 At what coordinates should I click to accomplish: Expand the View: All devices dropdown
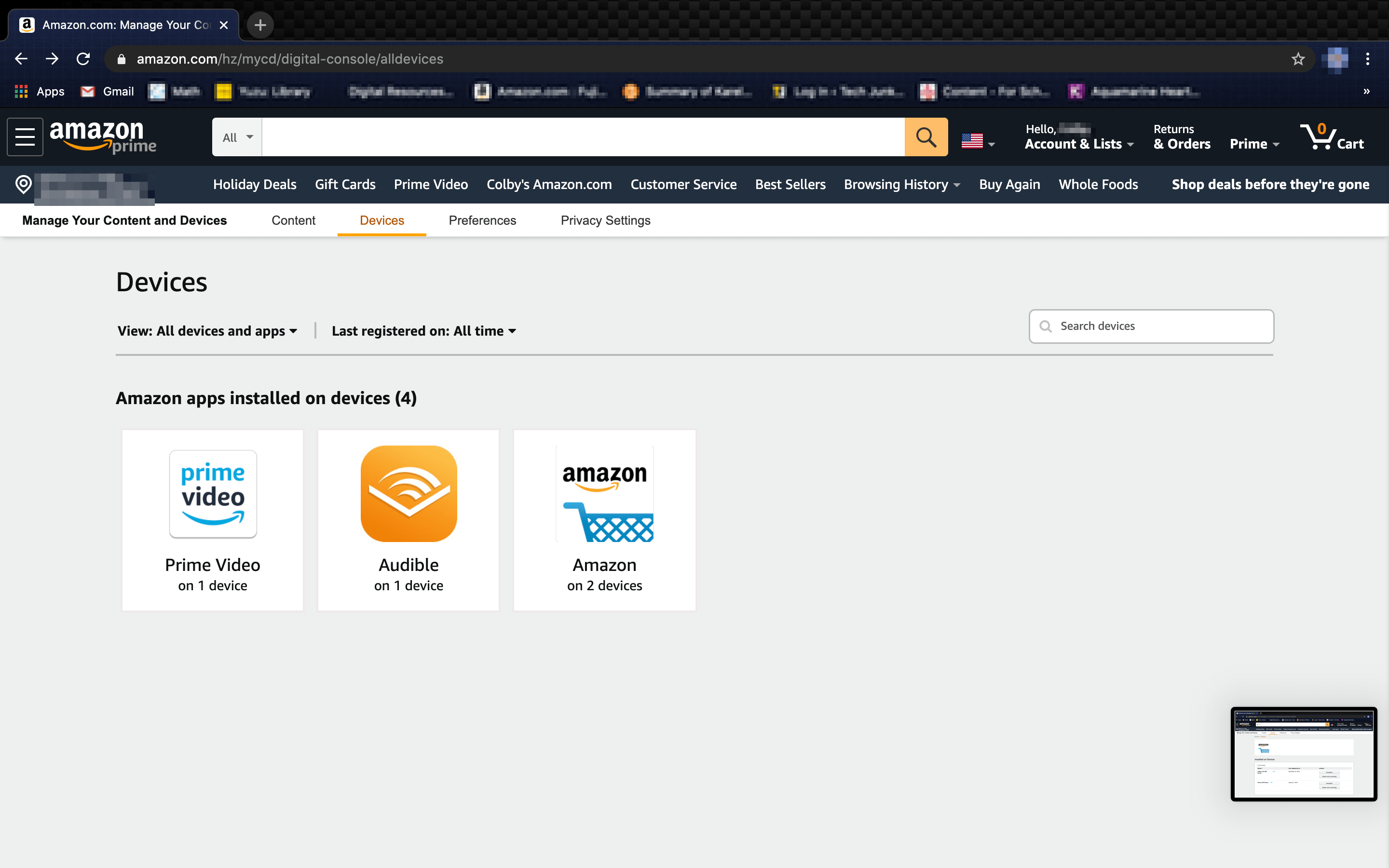coord(207,331)
